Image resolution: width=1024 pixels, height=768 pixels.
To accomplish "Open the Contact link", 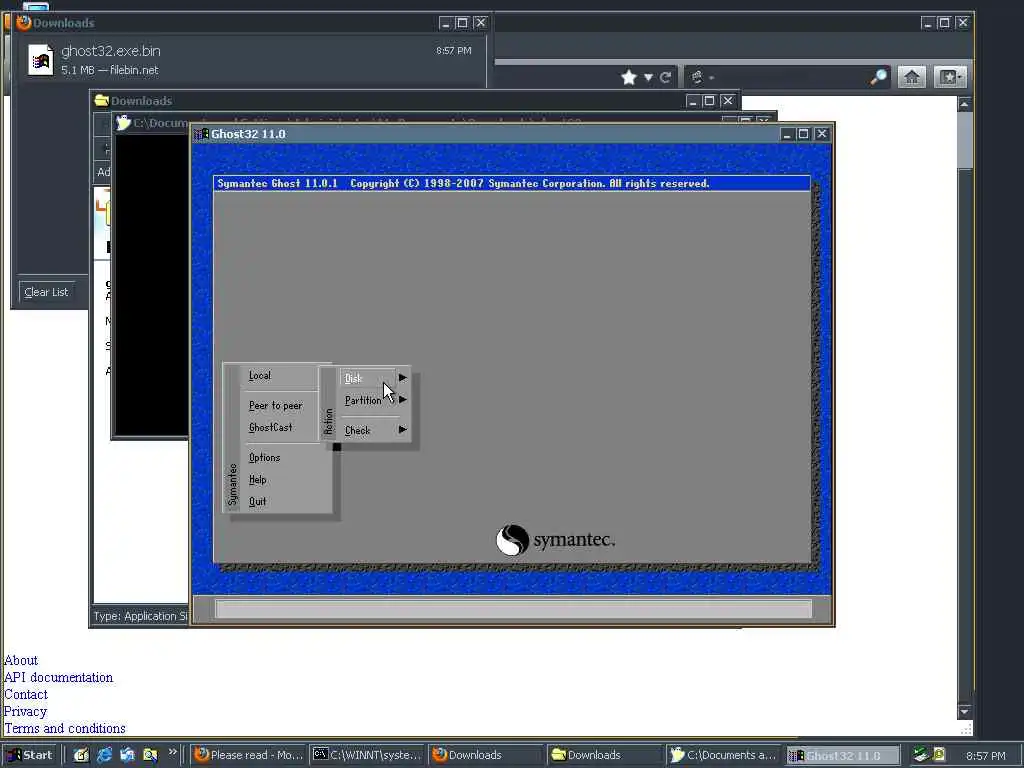I will [25, 694].
